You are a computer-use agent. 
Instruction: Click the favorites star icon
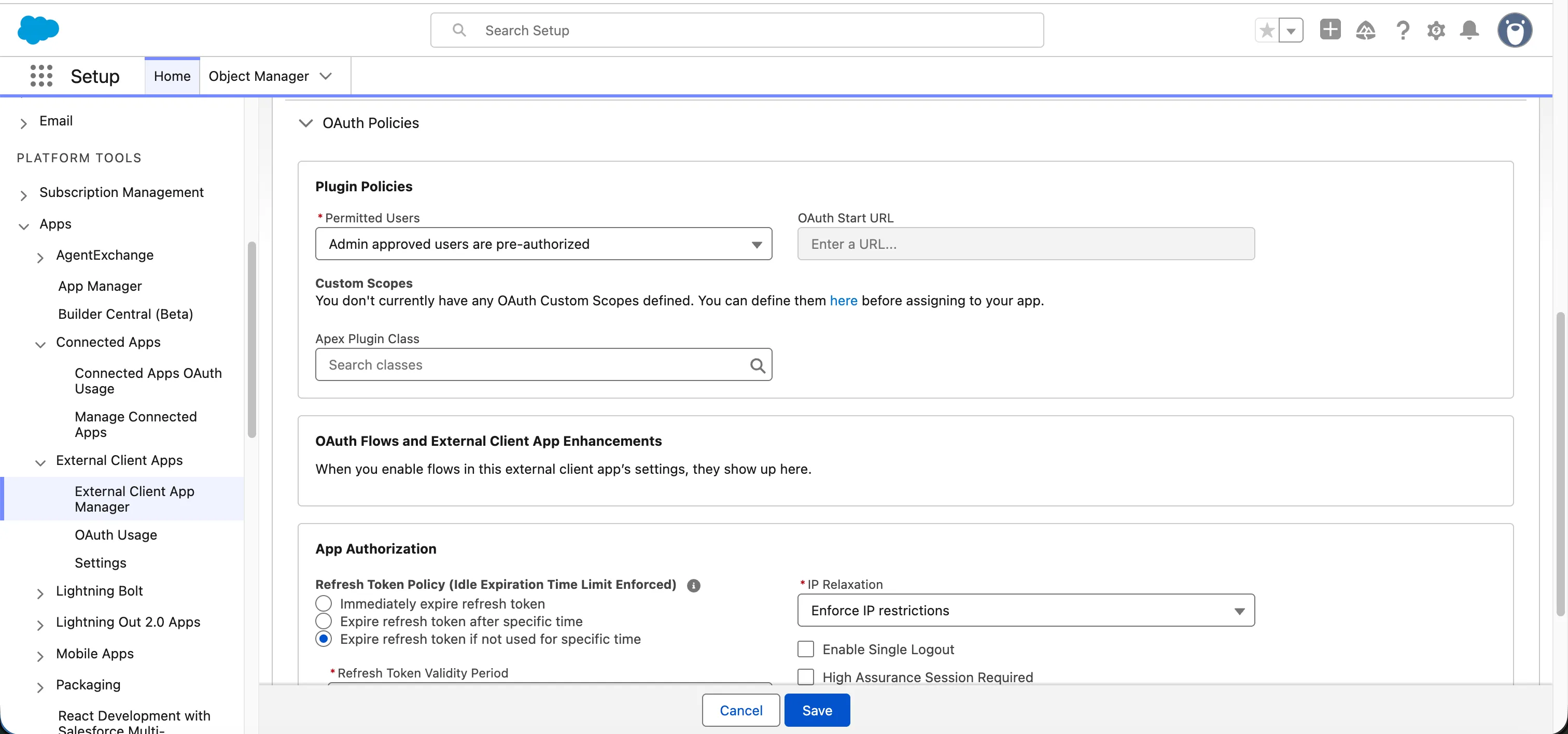point(1267,31)
